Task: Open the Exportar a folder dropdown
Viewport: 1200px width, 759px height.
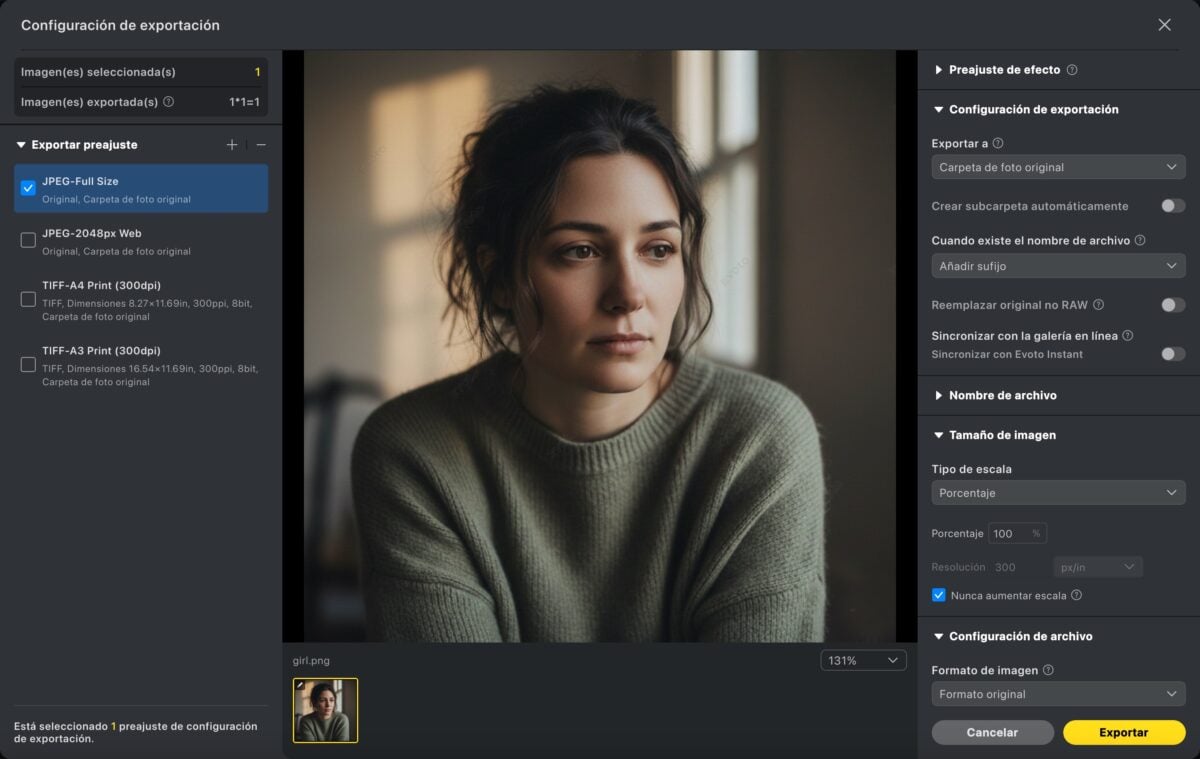Action: pyautogui.click(x=1058, y=167)
